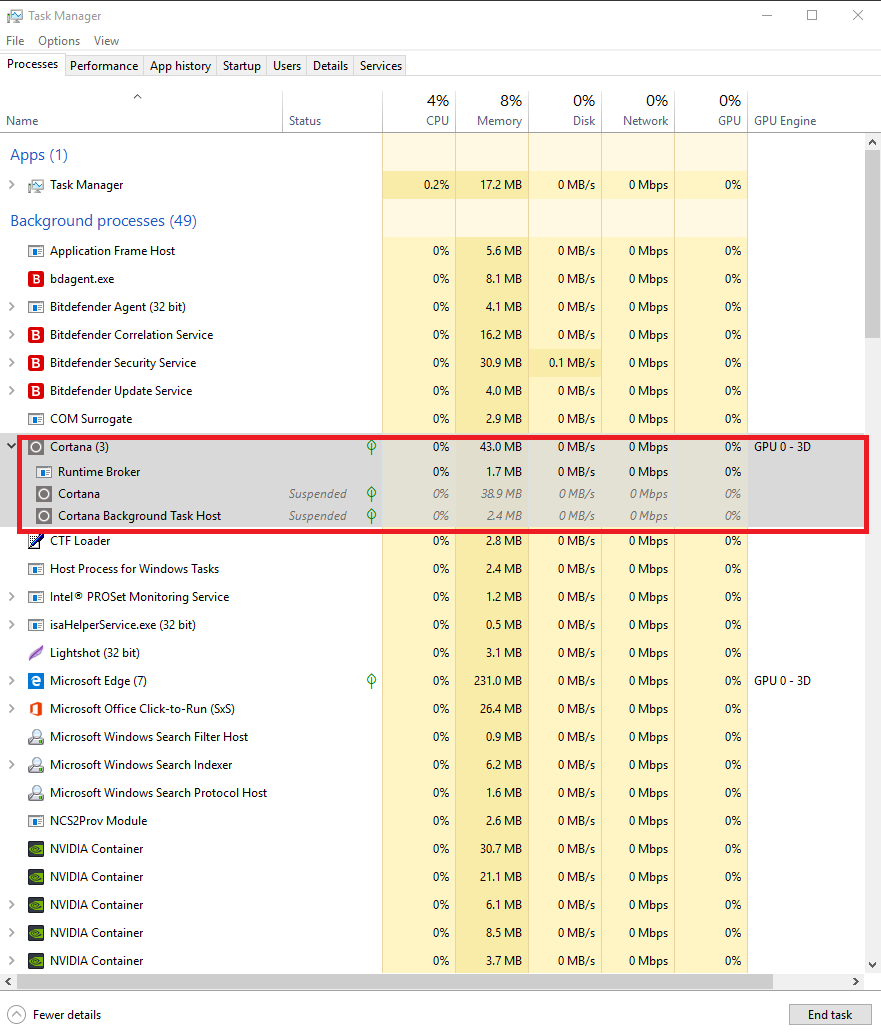This screenshot has width=881, height=1033.
Task: Open the File menu
Action: [x=15, y=41]
